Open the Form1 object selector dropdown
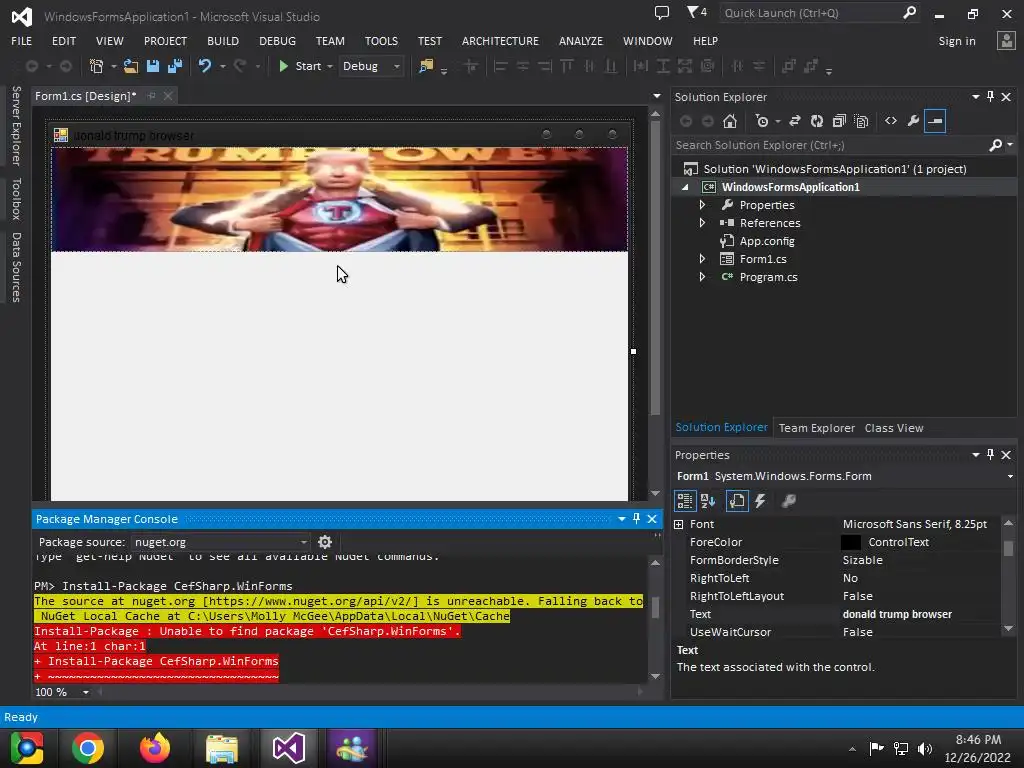This screenshot has width=1024, height=768. pos(1010,476)
